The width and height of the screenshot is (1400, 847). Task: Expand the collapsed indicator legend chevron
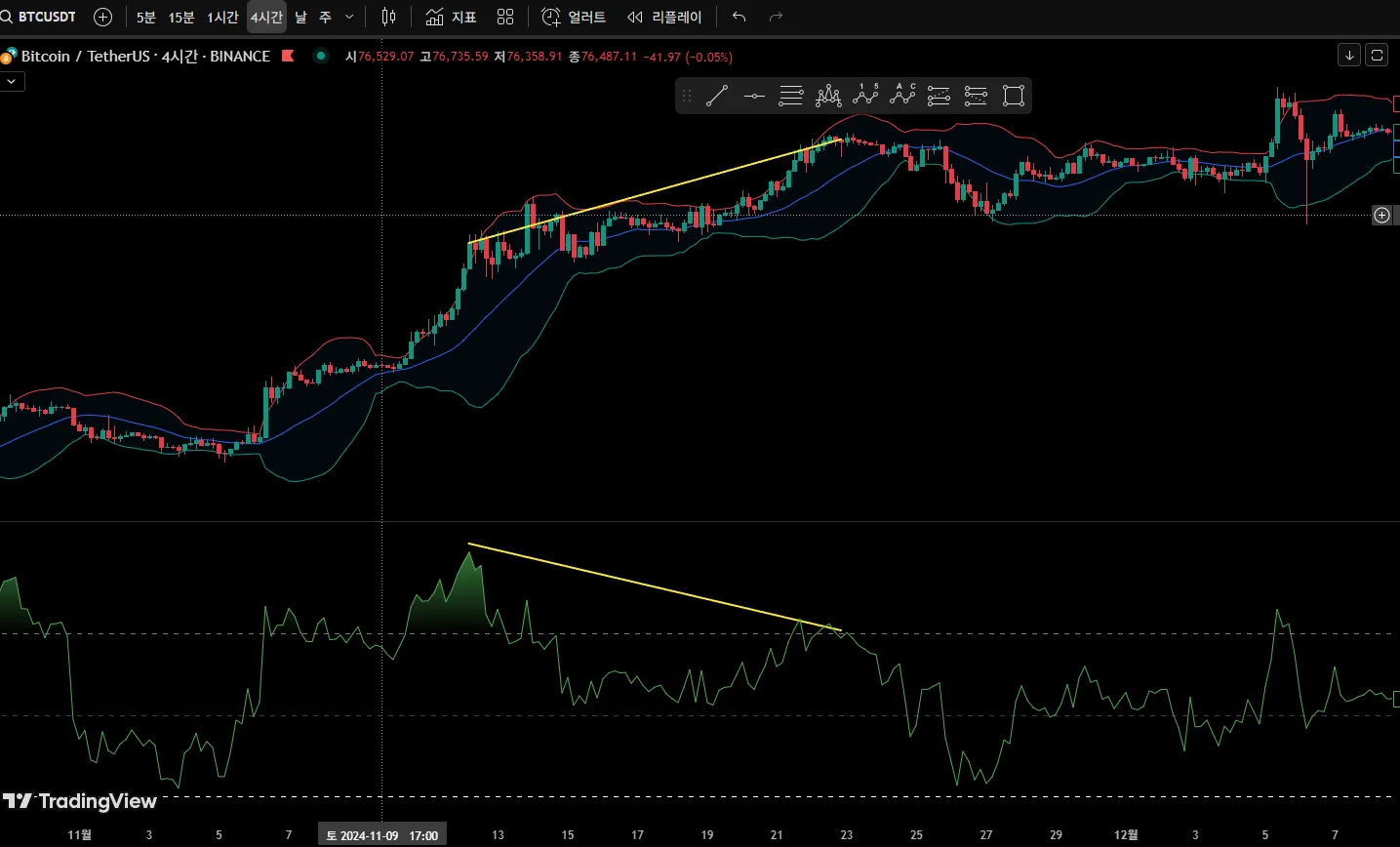click(x=12, y=82)
